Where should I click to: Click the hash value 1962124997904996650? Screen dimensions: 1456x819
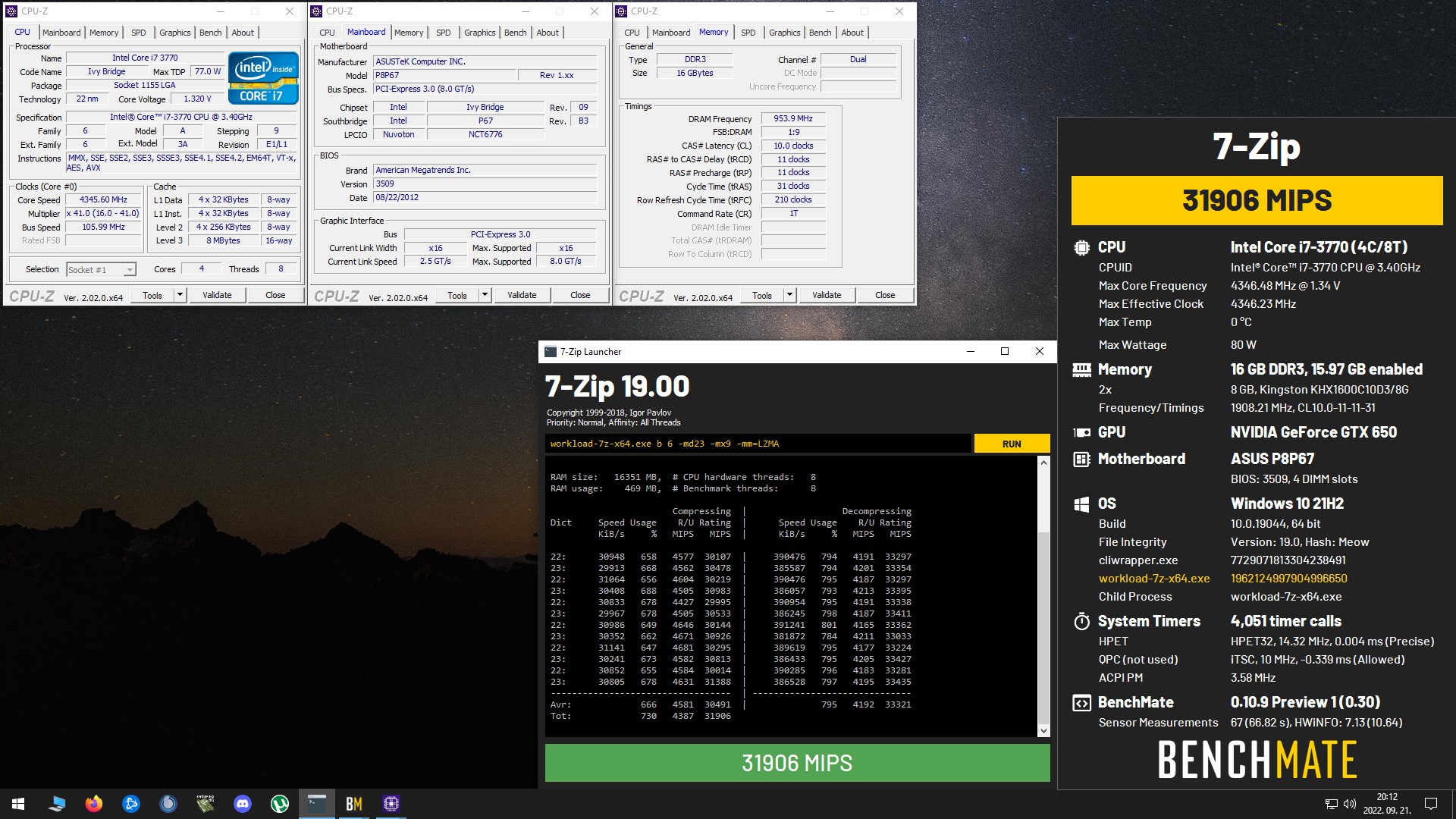point(1289,579)
